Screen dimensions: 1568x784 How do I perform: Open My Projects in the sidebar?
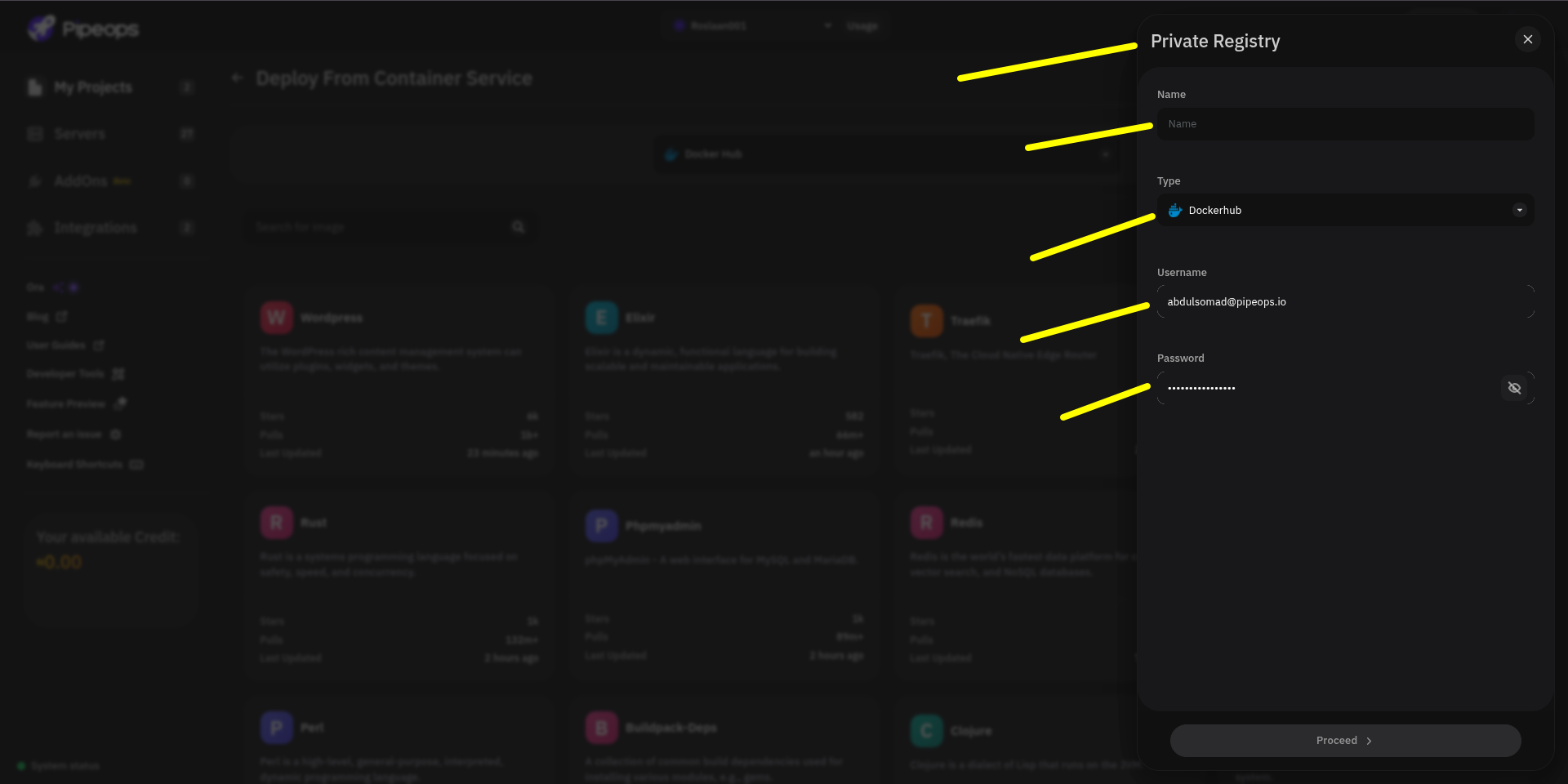110,87
